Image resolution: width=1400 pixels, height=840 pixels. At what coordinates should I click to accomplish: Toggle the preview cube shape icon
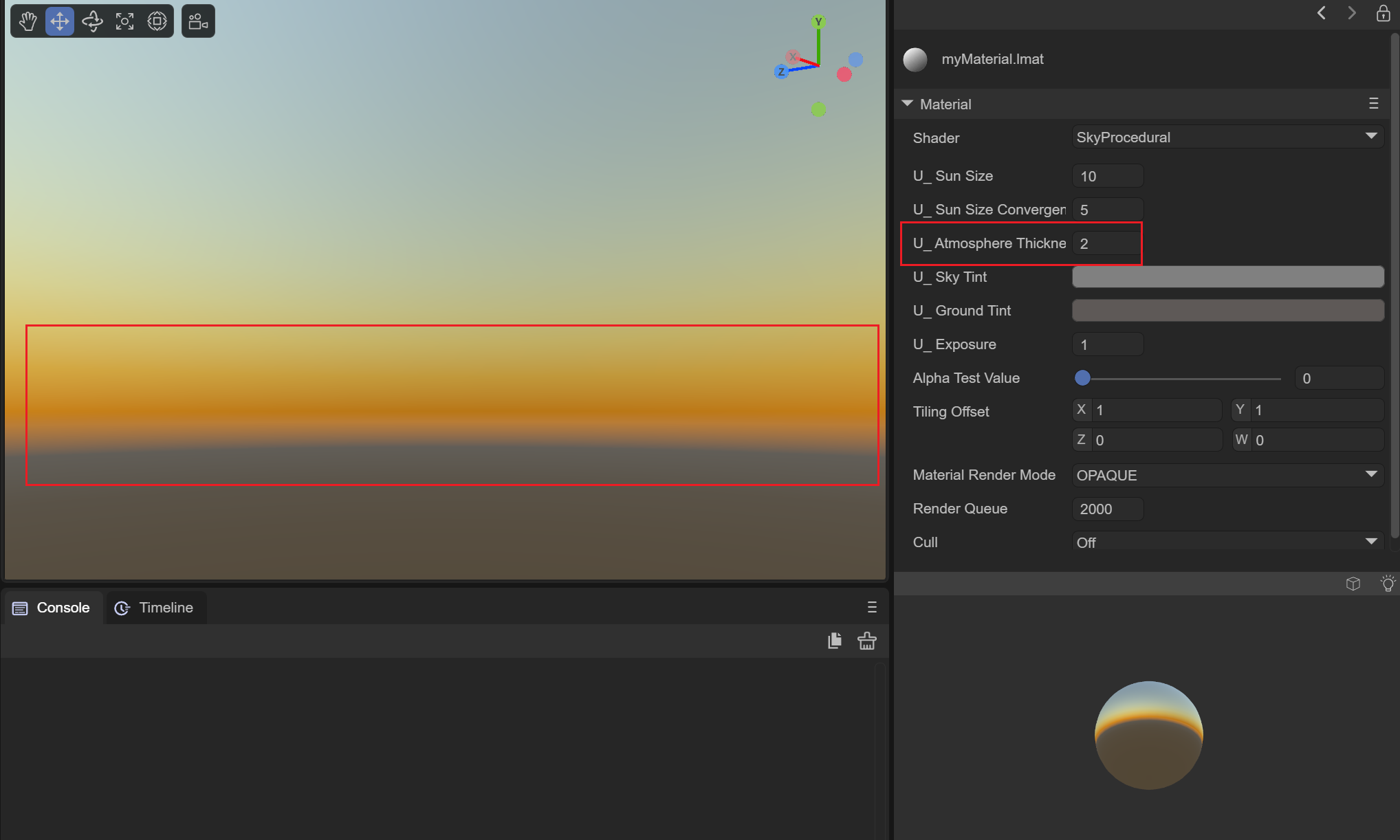click(x=1353, y=584)
